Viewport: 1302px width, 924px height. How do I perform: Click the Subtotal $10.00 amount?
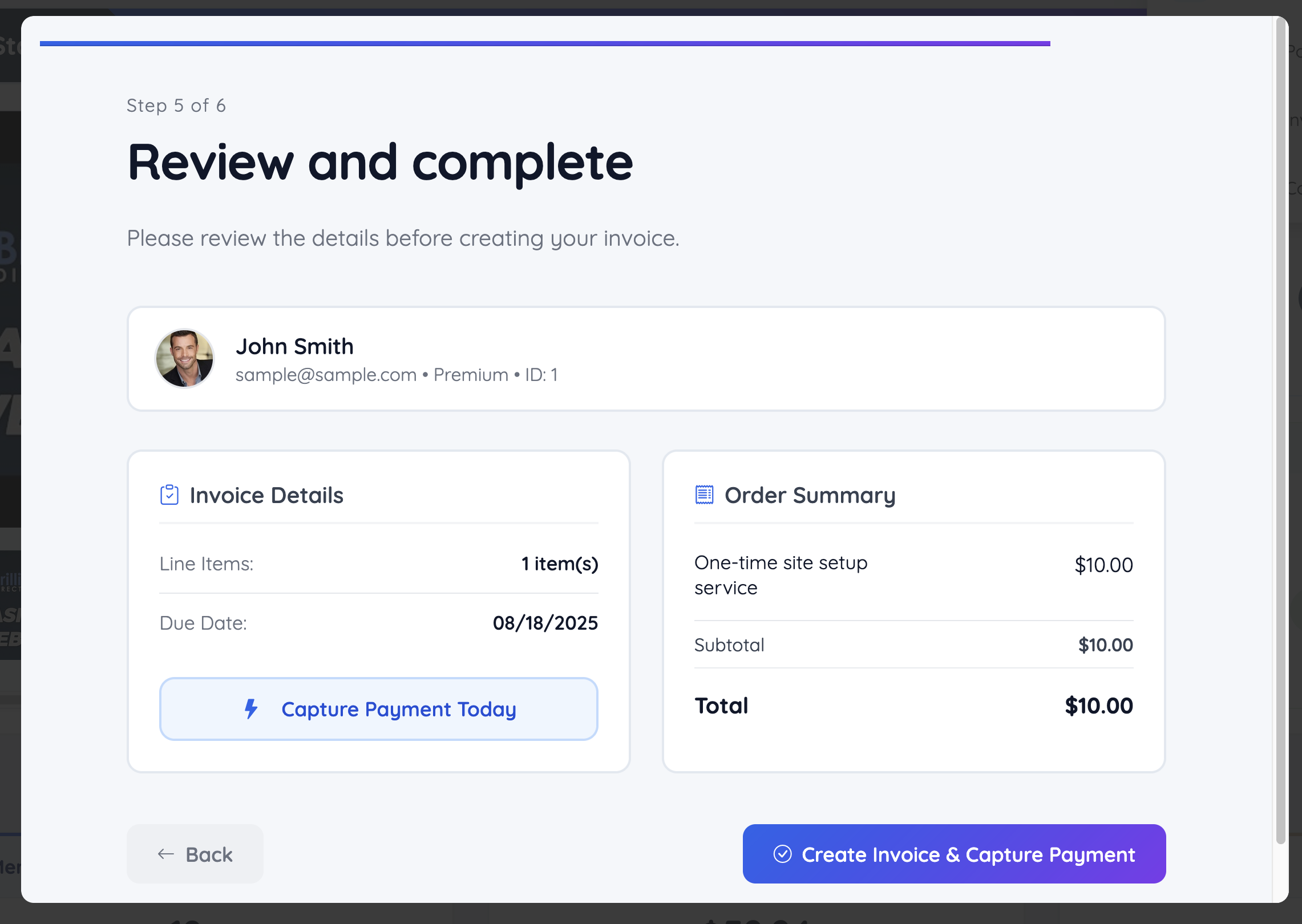tap(1105, 645)
